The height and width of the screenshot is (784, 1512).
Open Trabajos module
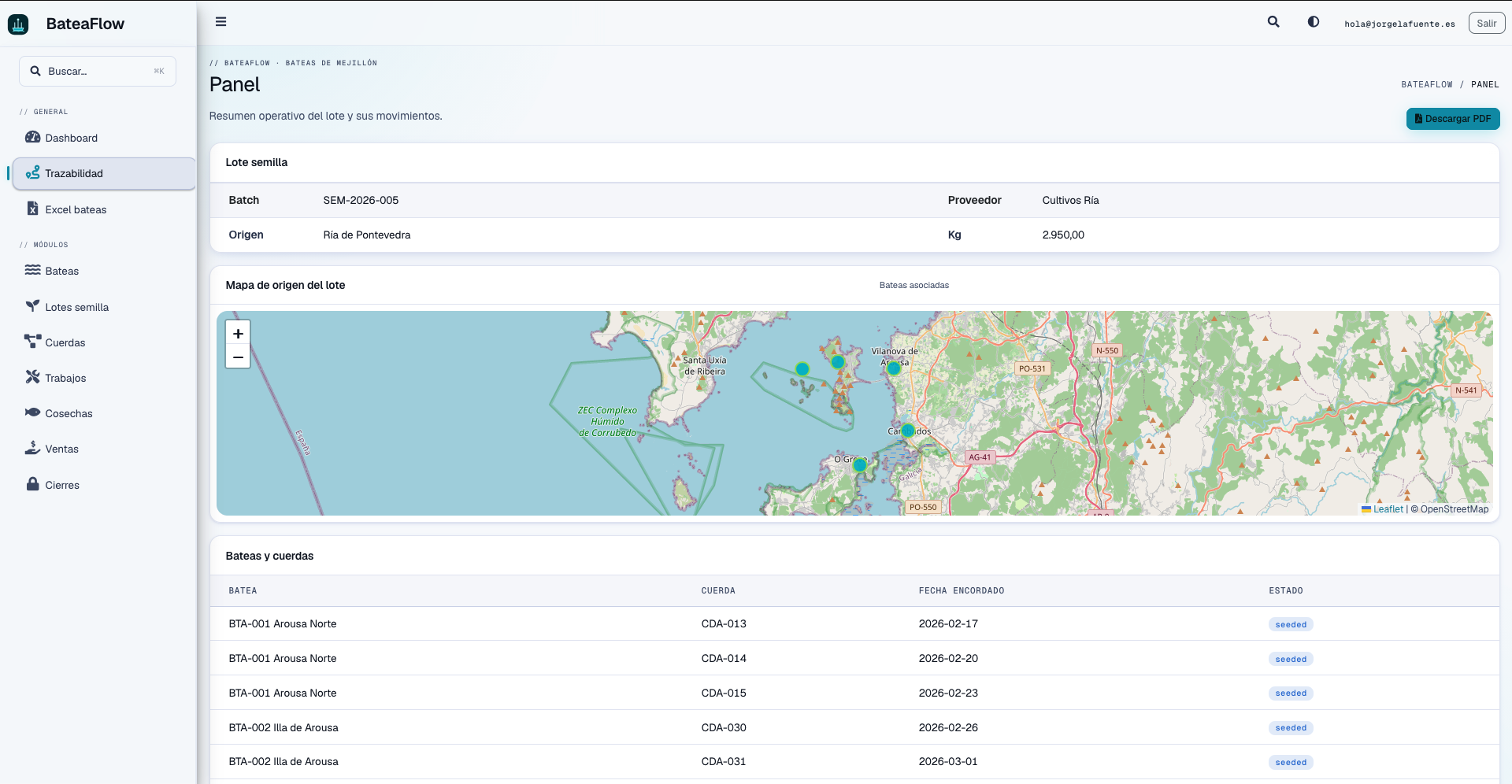[x=104, y=378]
